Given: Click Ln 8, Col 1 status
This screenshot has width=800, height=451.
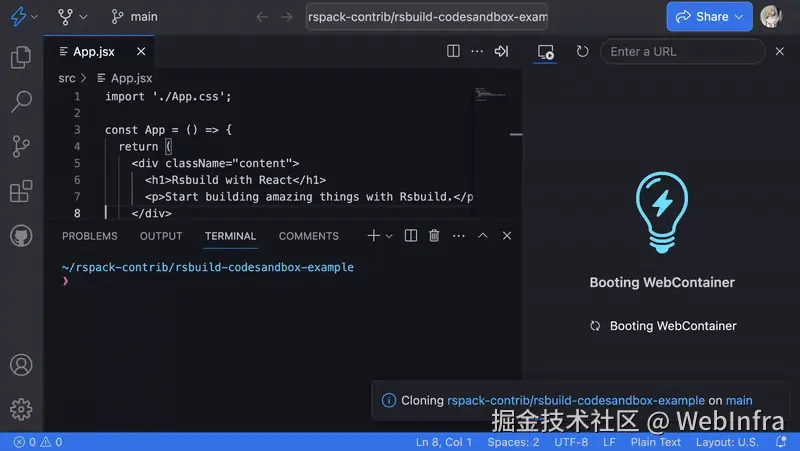Looking at the screenshot, I should pos(443,442).
